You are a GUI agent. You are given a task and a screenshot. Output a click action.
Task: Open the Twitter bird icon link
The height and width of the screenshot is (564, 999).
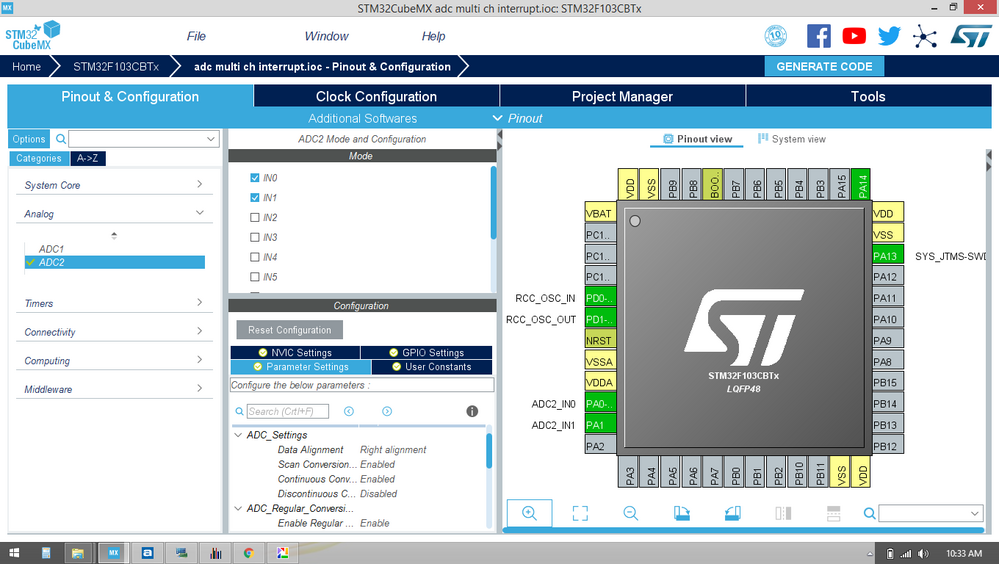[889, 36]
